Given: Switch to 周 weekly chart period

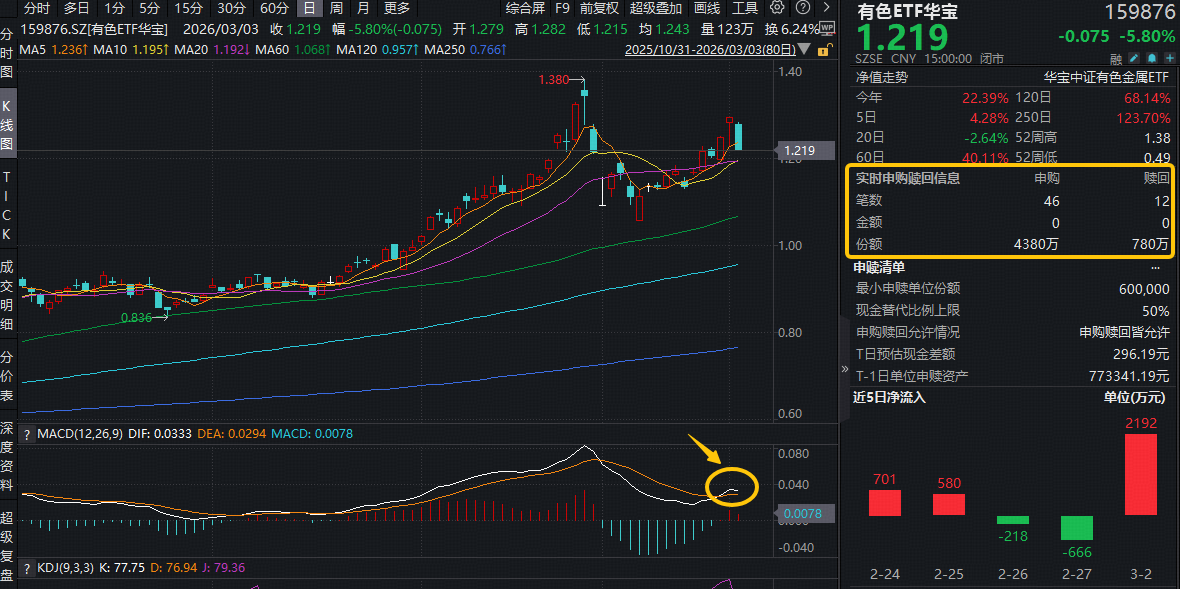Looking at the screenshot, I should click(x=336, y=8).
